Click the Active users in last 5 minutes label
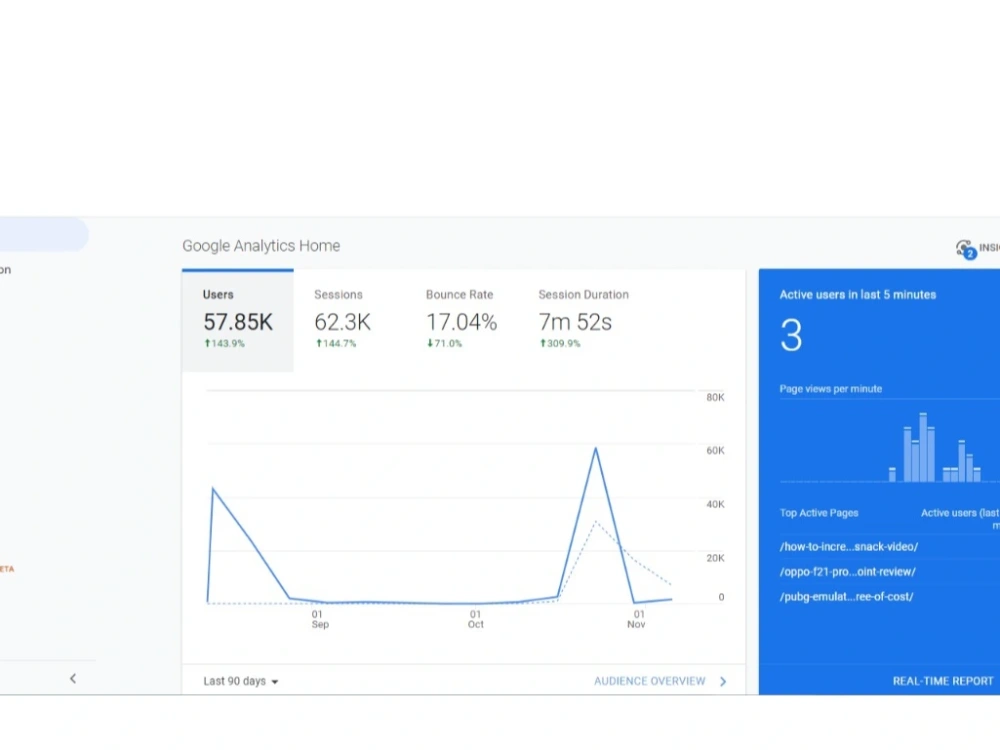 click(x=858, y=295)
